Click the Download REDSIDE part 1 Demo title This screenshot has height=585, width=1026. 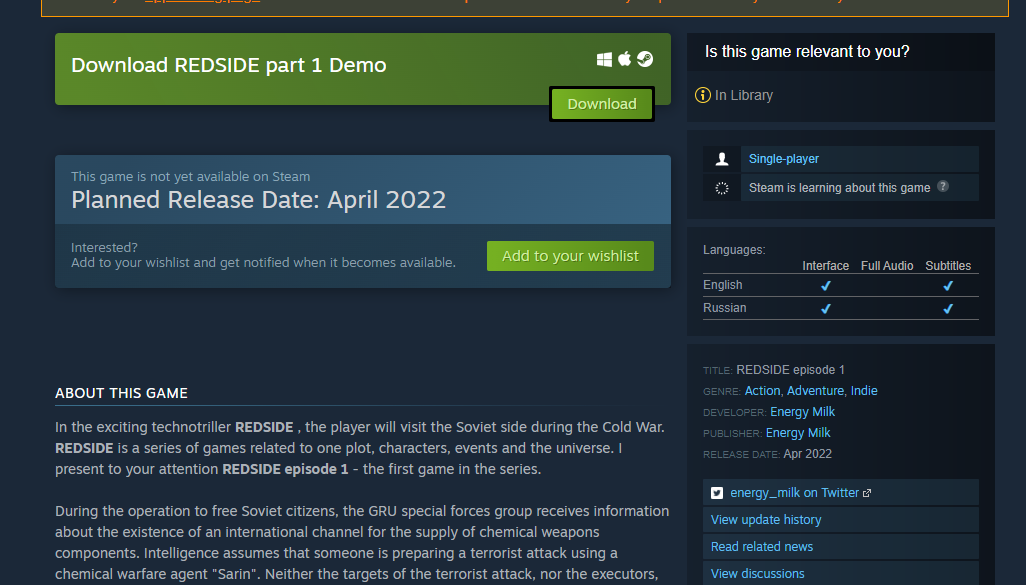(228, 65)
